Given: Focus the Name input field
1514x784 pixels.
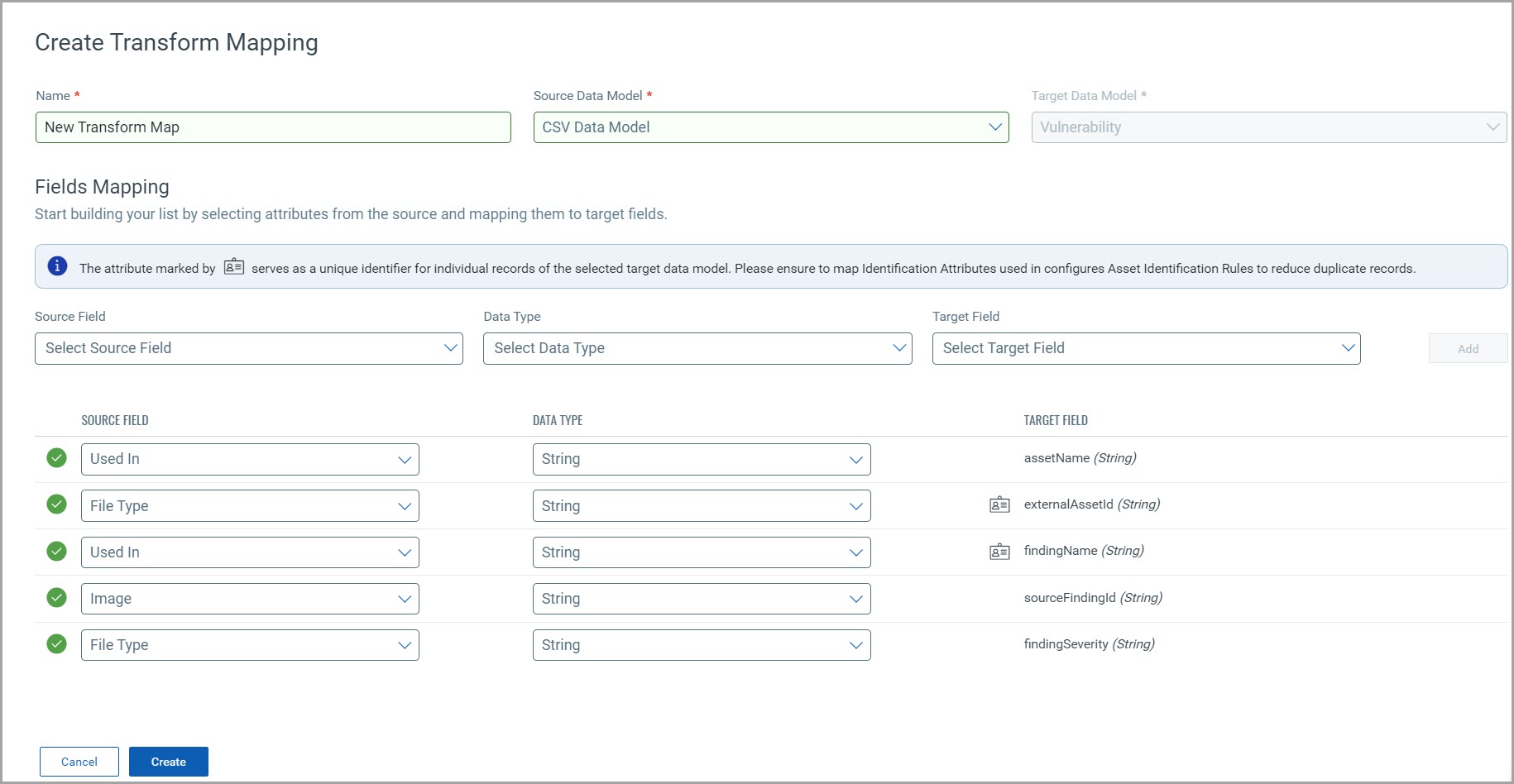Looking at the screenshot, I should pyautogui.click(x=273, y=127).
